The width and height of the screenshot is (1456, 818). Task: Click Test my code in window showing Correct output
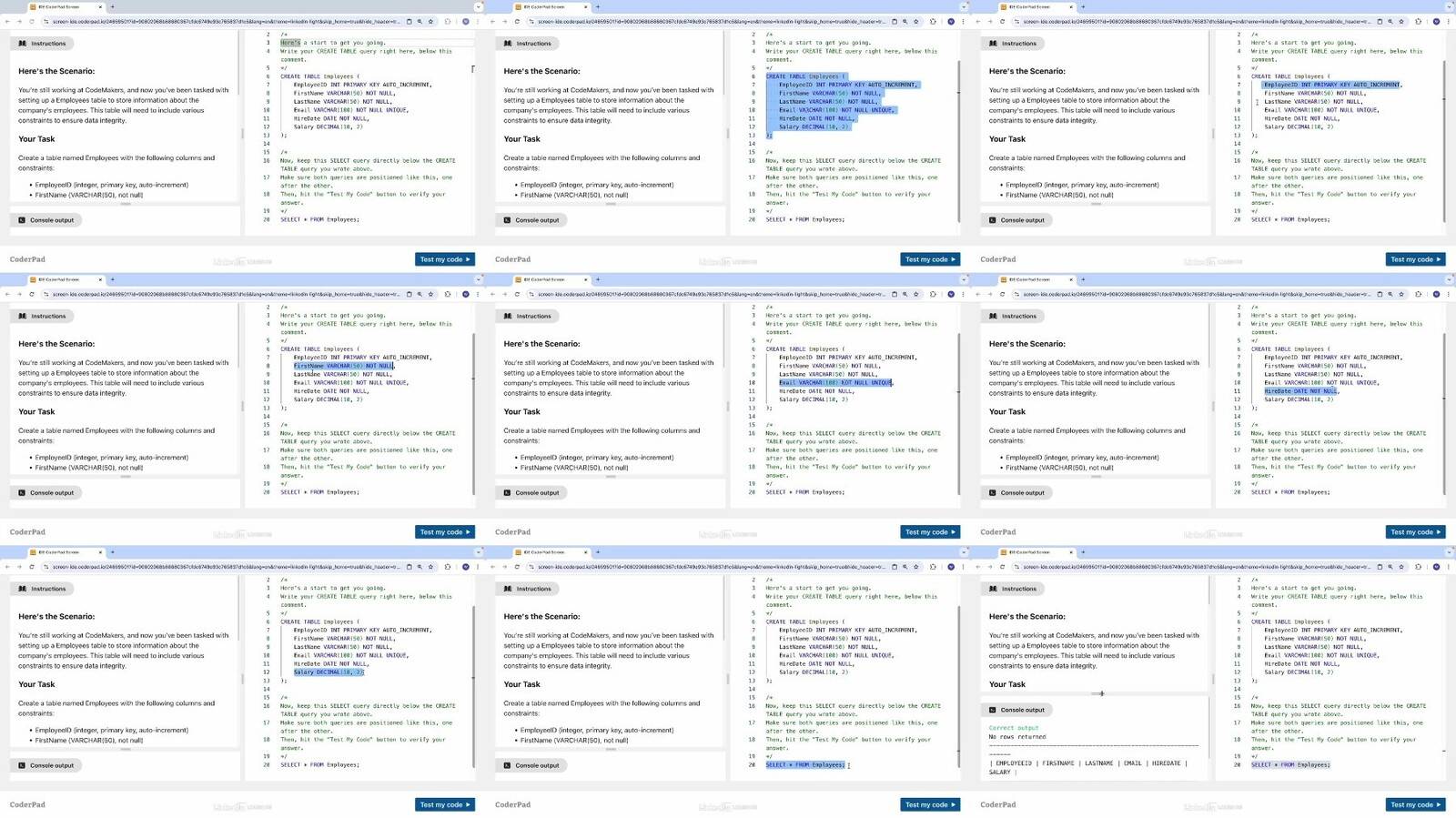(1416, 804)
